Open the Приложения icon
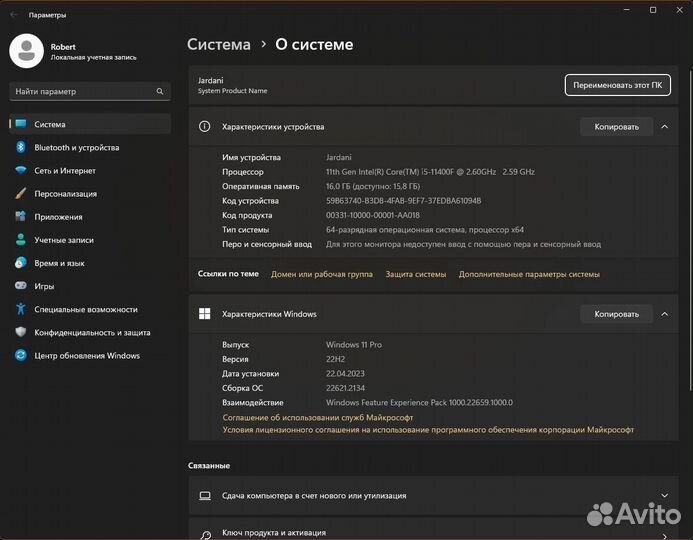 (x=21, y=216)
